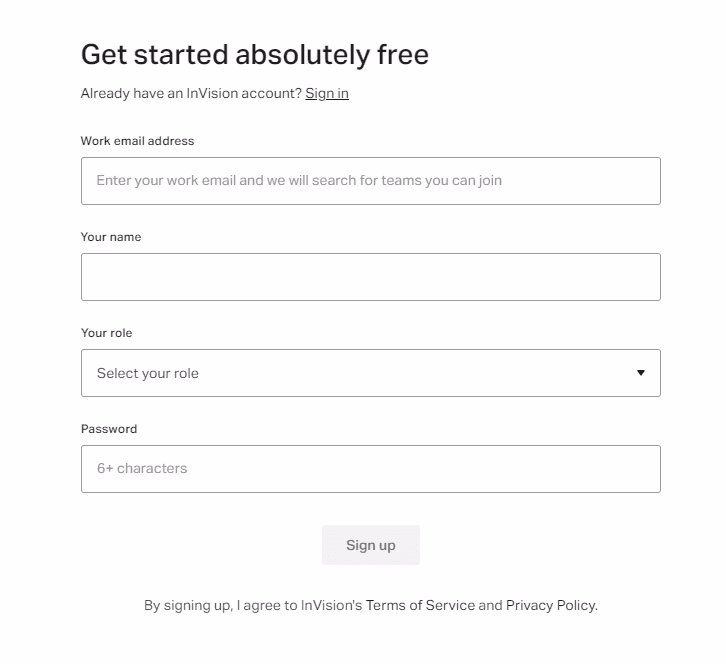726x664 pixels.
Task: Click the role dropdown arrow icon
Action: click(641, 373)
